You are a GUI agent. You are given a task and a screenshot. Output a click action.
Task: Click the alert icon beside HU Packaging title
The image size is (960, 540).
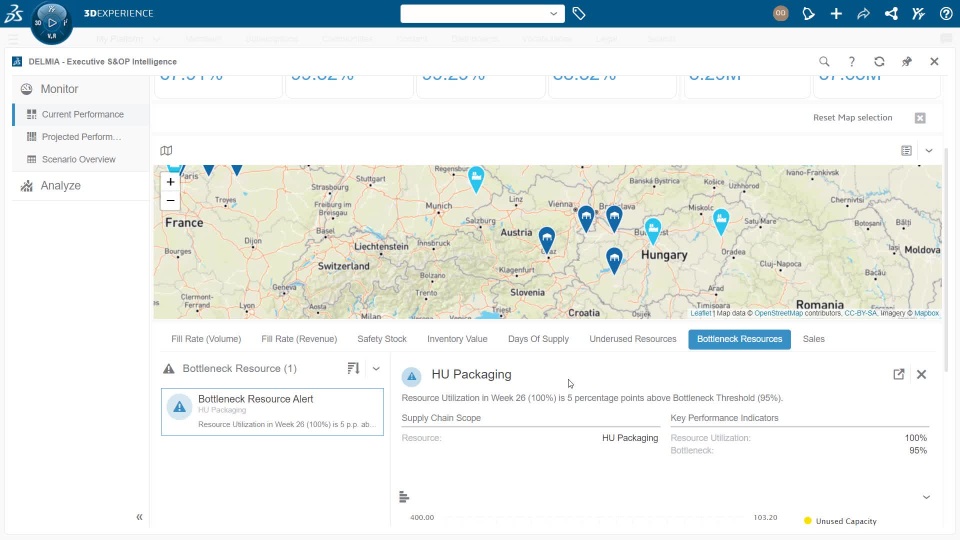point(411,377)
